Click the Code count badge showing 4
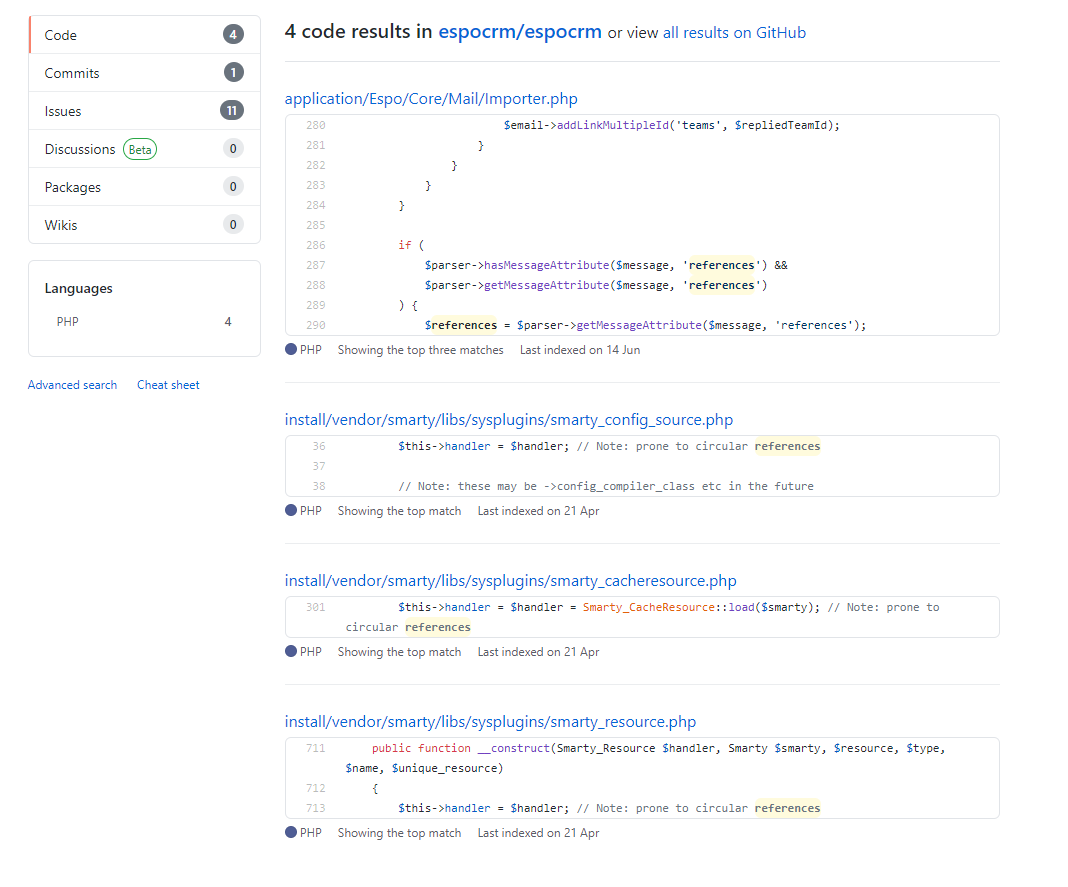The image size is (1068, 887). 233,35
